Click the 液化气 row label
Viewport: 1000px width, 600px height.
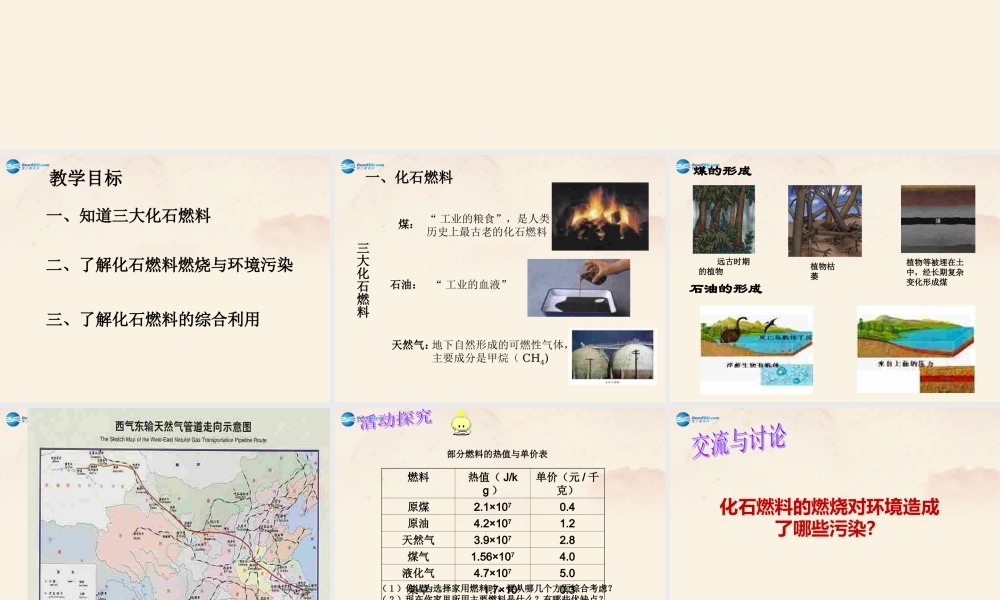coord(418,573)
